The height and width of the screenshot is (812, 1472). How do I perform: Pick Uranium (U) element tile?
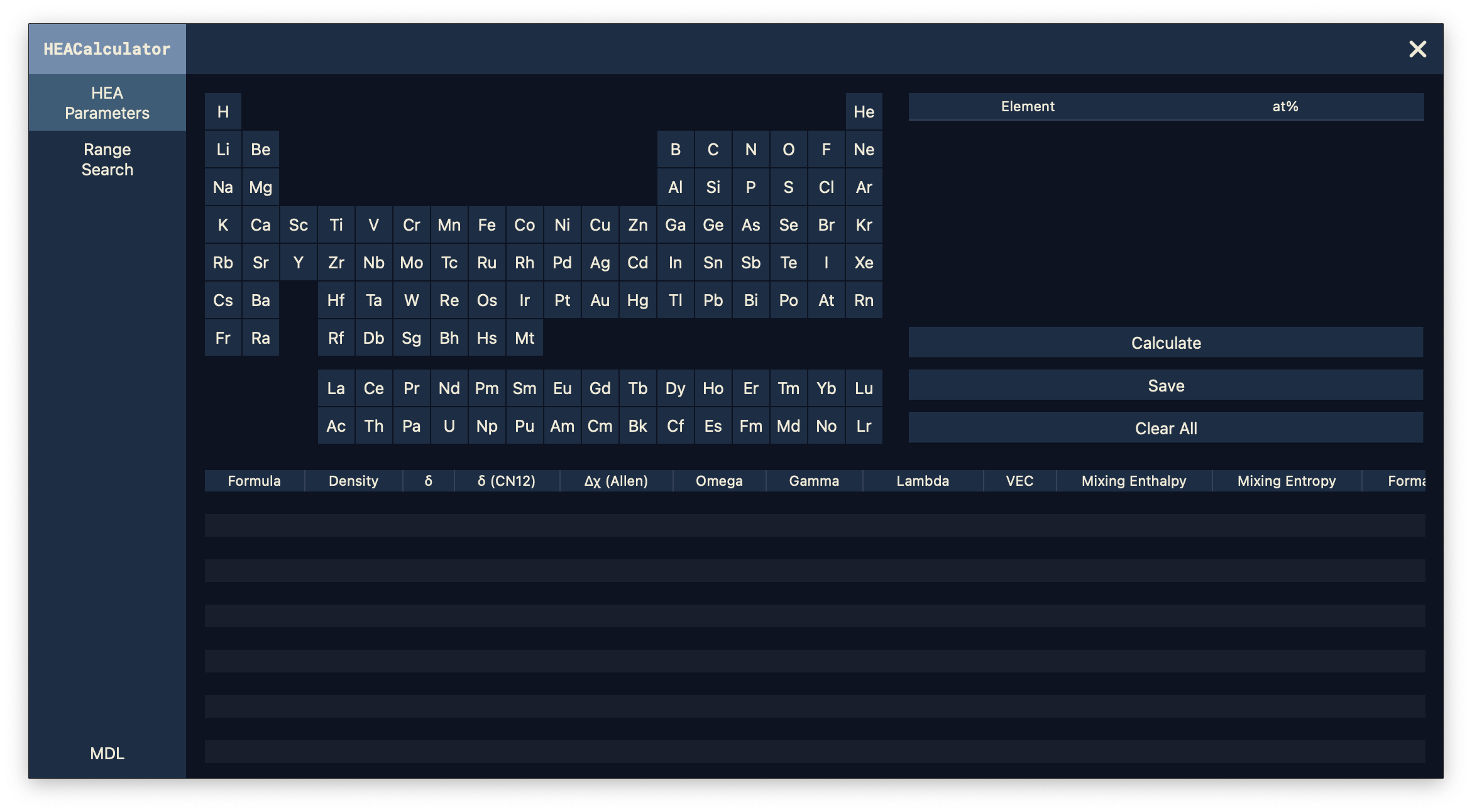click(x=449, y=425)
